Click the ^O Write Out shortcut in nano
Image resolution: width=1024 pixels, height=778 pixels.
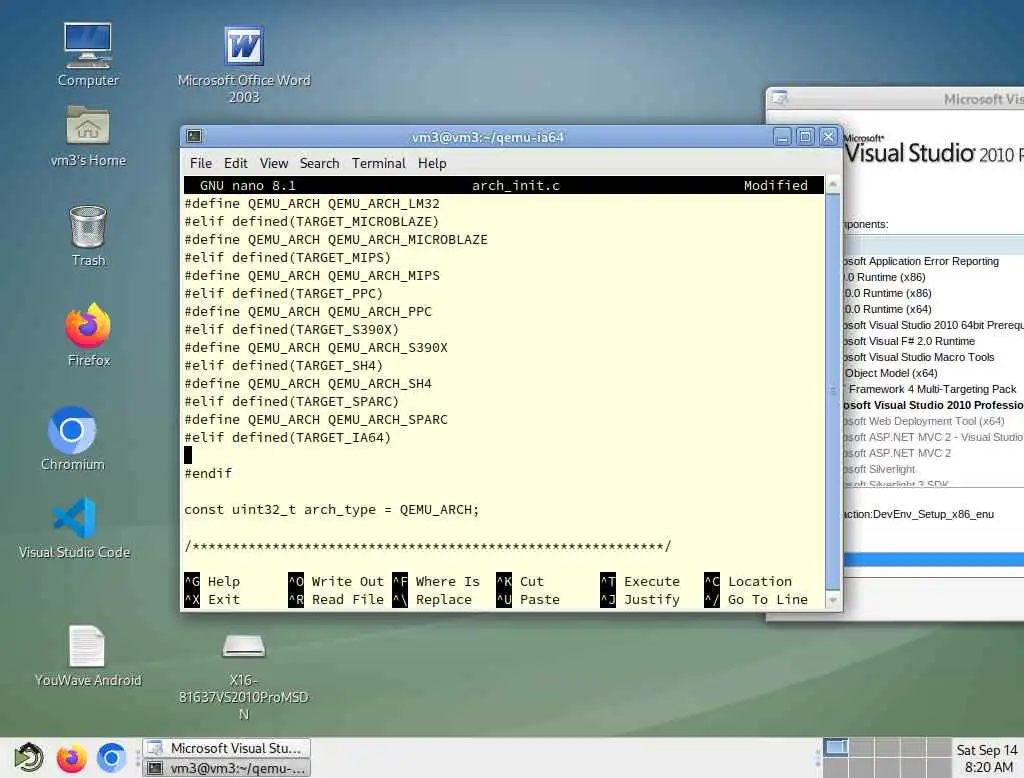[336, 581]
